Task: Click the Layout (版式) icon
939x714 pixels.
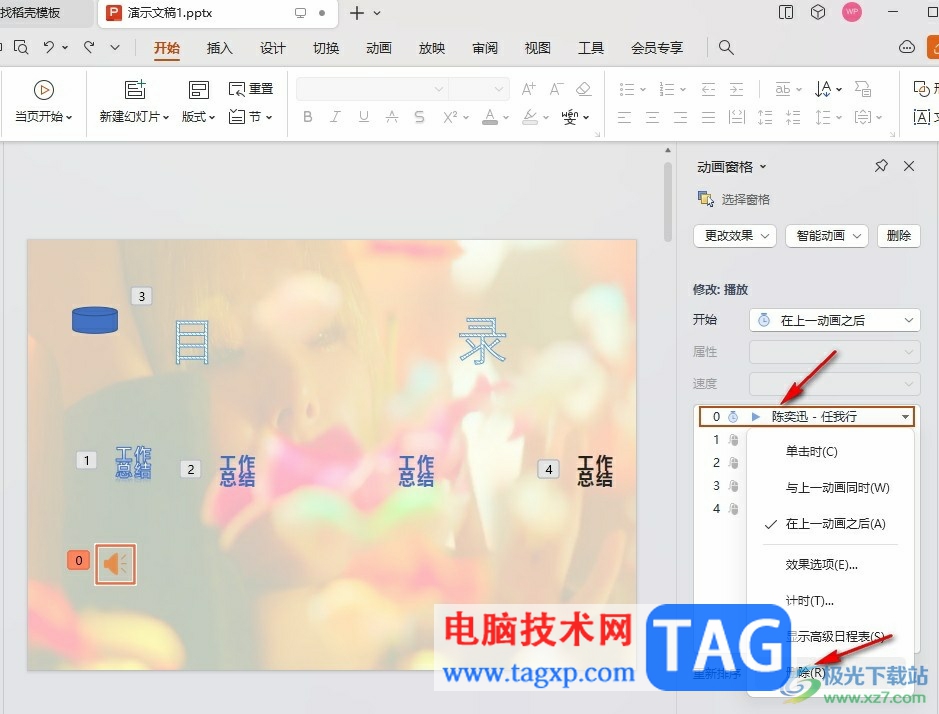Action: pyautogui.click(x=198, y=90)
